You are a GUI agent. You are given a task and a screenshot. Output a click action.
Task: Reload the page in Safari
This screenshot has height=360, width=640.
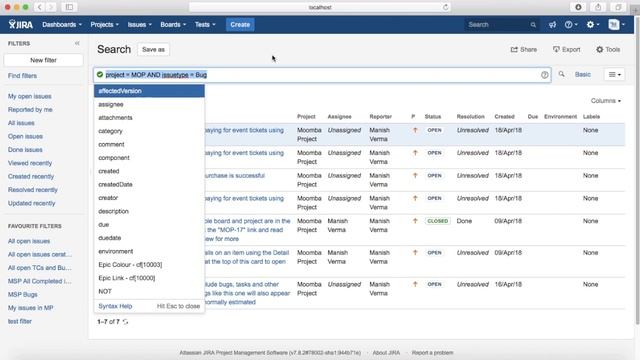click(x=445, y=7)
